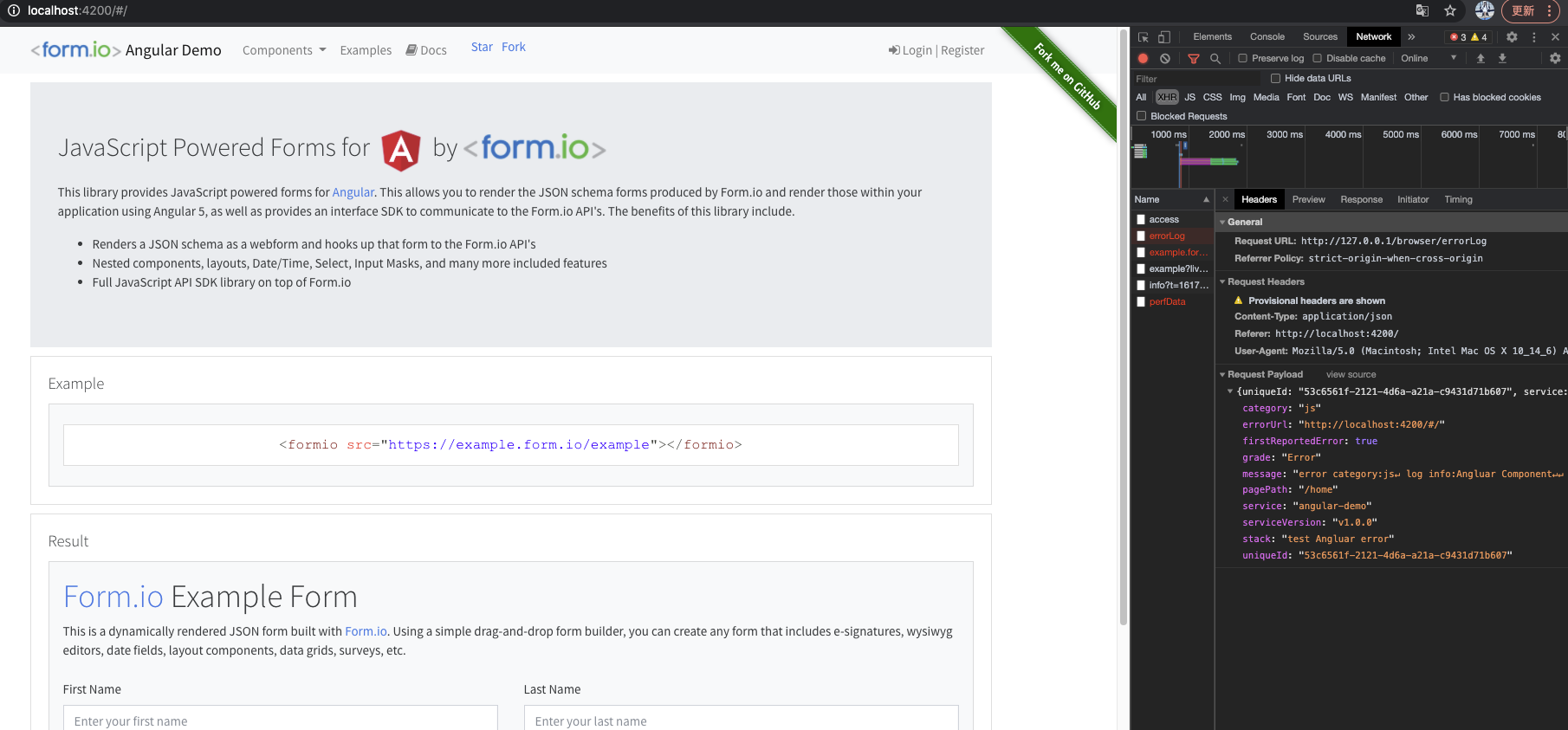Click the Fork me on GitHub ribbon
Viewport: 1568px width, 730px height.
[1066, 77]
